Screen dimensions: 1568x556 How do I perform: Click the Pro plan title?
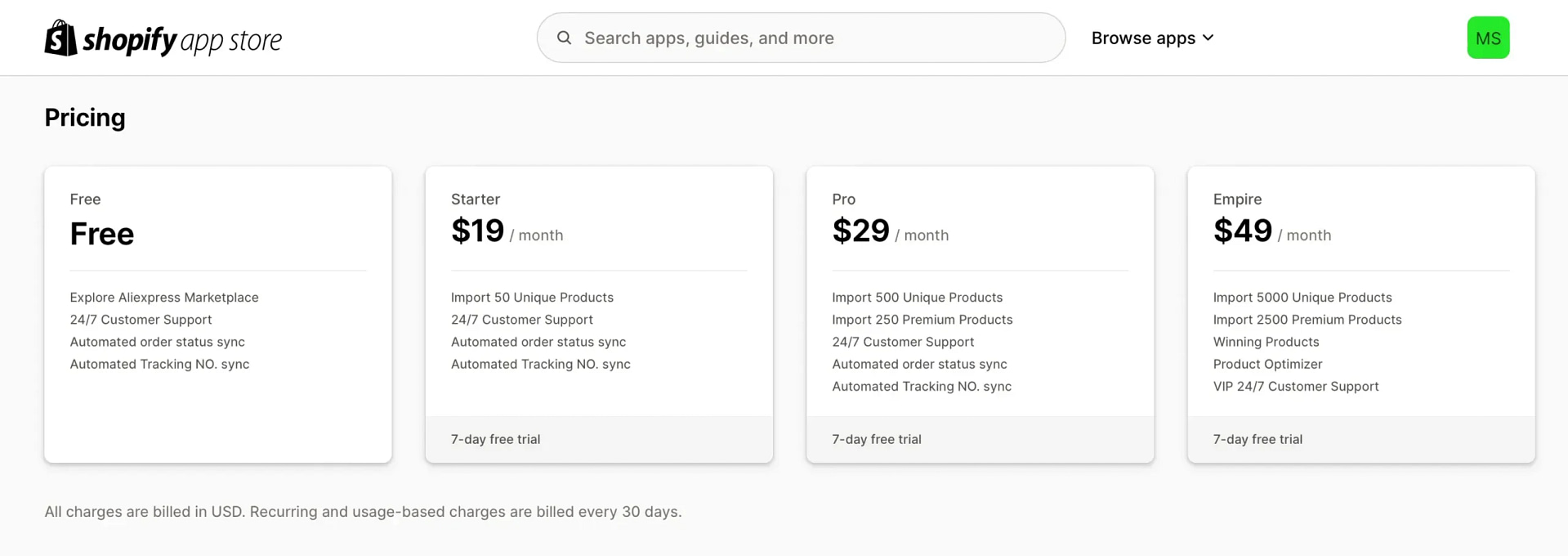click(843, 199)
